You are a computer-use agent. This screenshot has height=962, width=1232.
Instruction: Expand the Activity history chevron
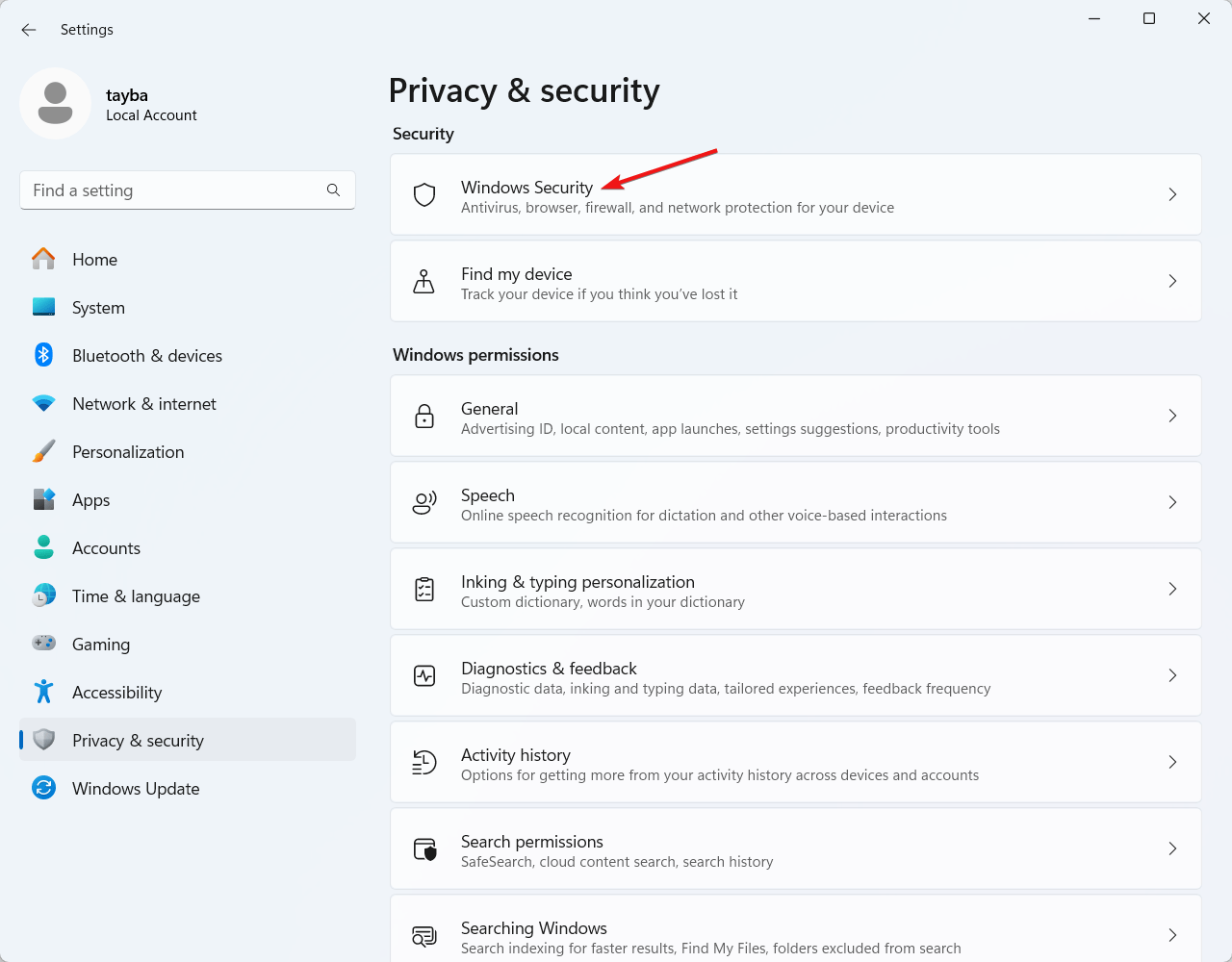click(1172, 762)
